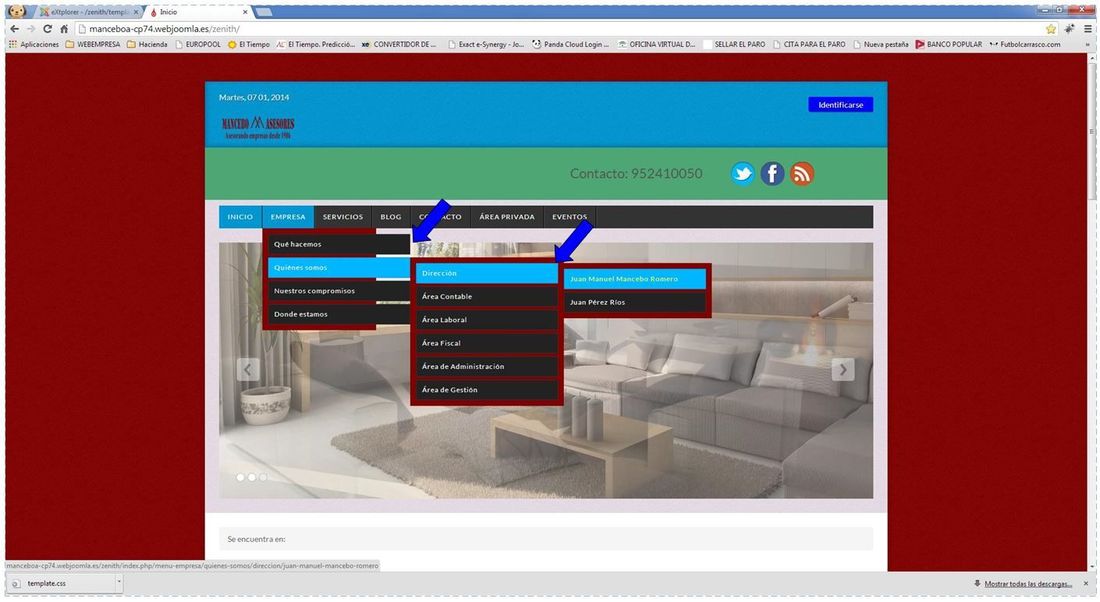
Task: Open WEBEMPRESA bookmarks folder
Action: pyautogui.click(x=93, y=44)
